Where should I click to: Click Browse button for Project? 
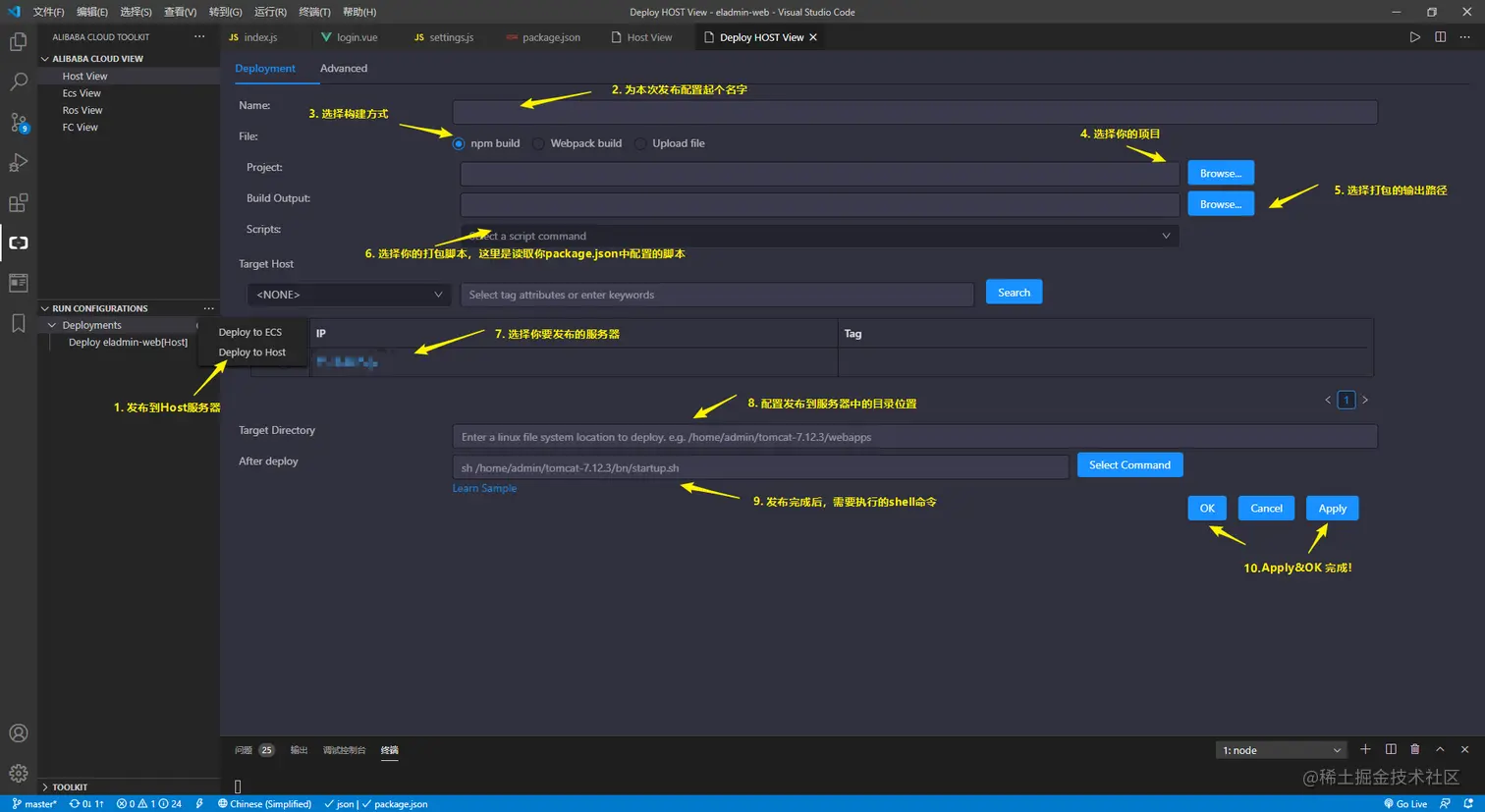tap(1221, 173)
